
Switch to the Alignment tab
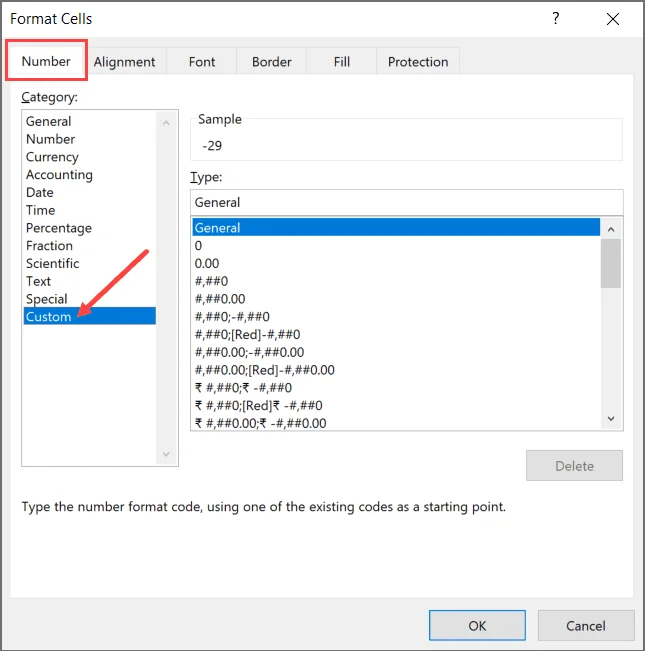coord(124,62)
